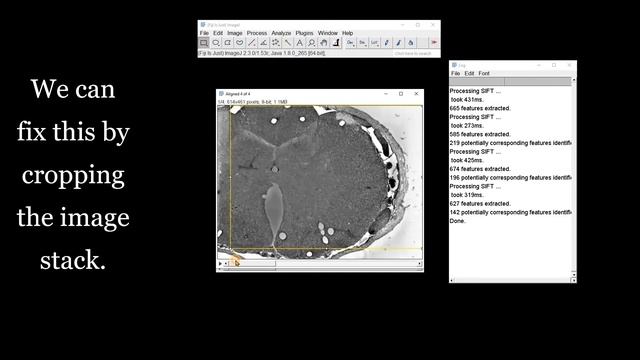Select the Oval selection tool
The height and width of the screenshot is (360, 640).
tap(216, 43)
